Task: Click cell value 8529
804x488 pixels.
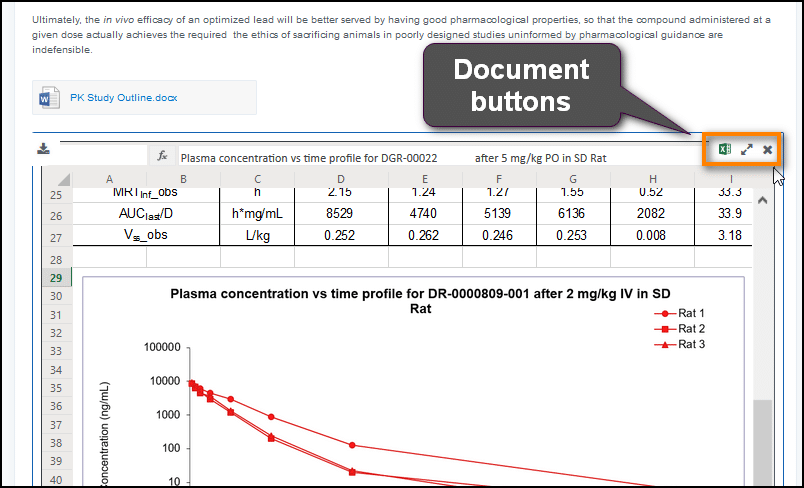Action: pyautogui.click(x=340, y=214)
